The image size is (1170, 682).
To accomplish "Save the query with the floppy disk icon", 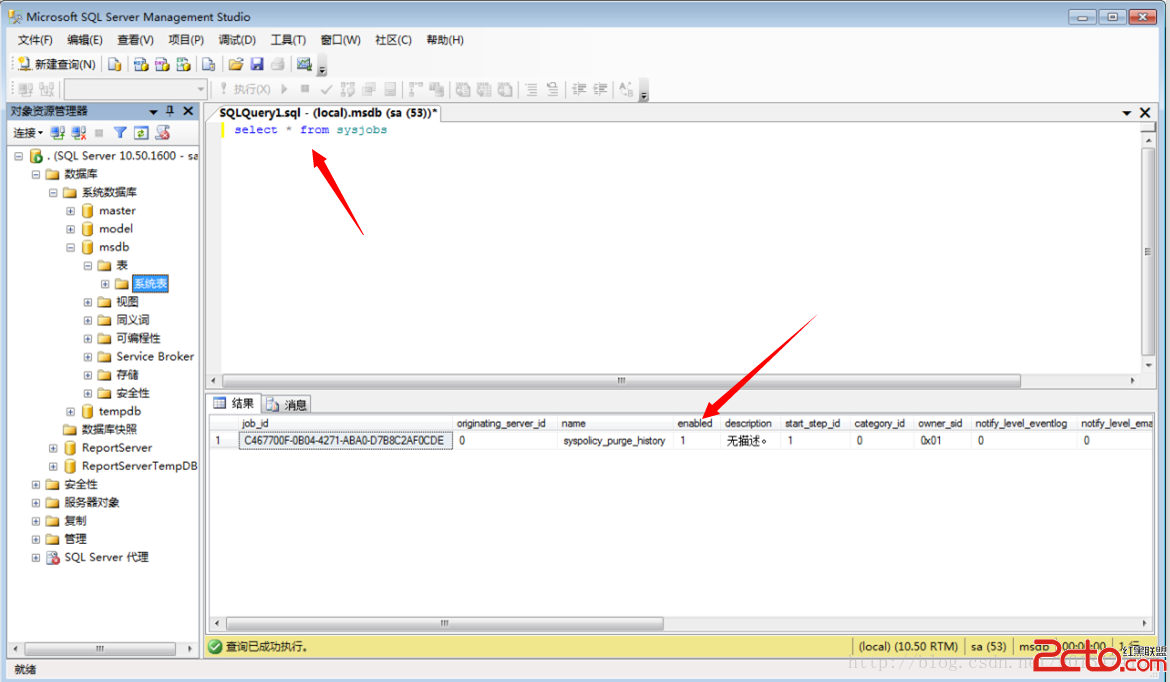I will [257, 64].
